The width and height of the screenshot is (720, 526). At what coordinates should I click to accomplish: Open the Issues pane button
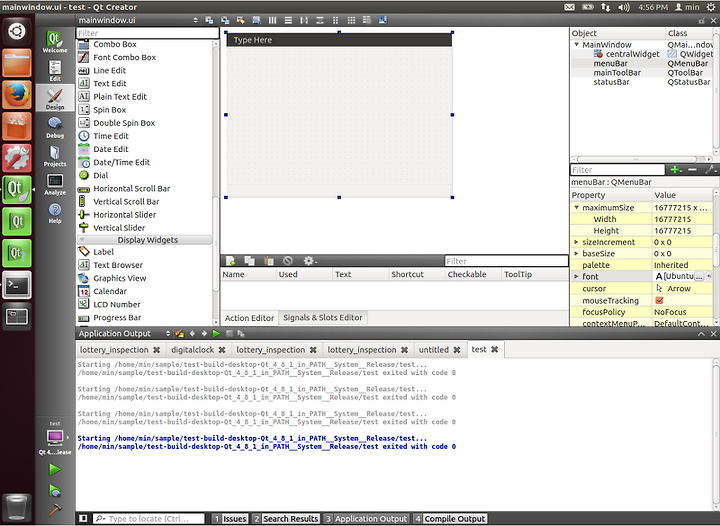coord(230,519)
